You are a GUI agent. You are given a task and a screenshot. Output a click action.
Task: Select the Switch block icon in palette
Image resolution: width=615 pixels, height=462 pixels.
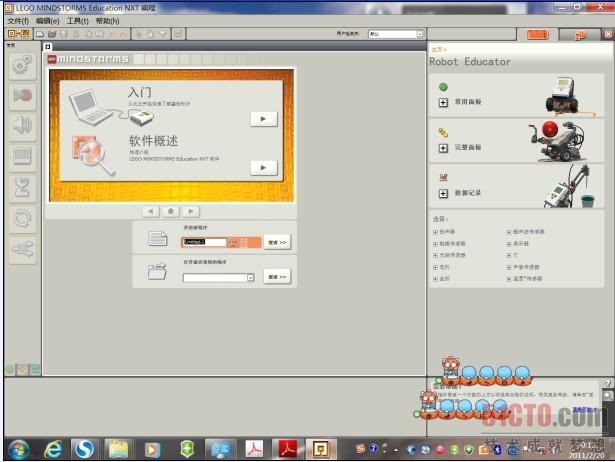(22, 249)
